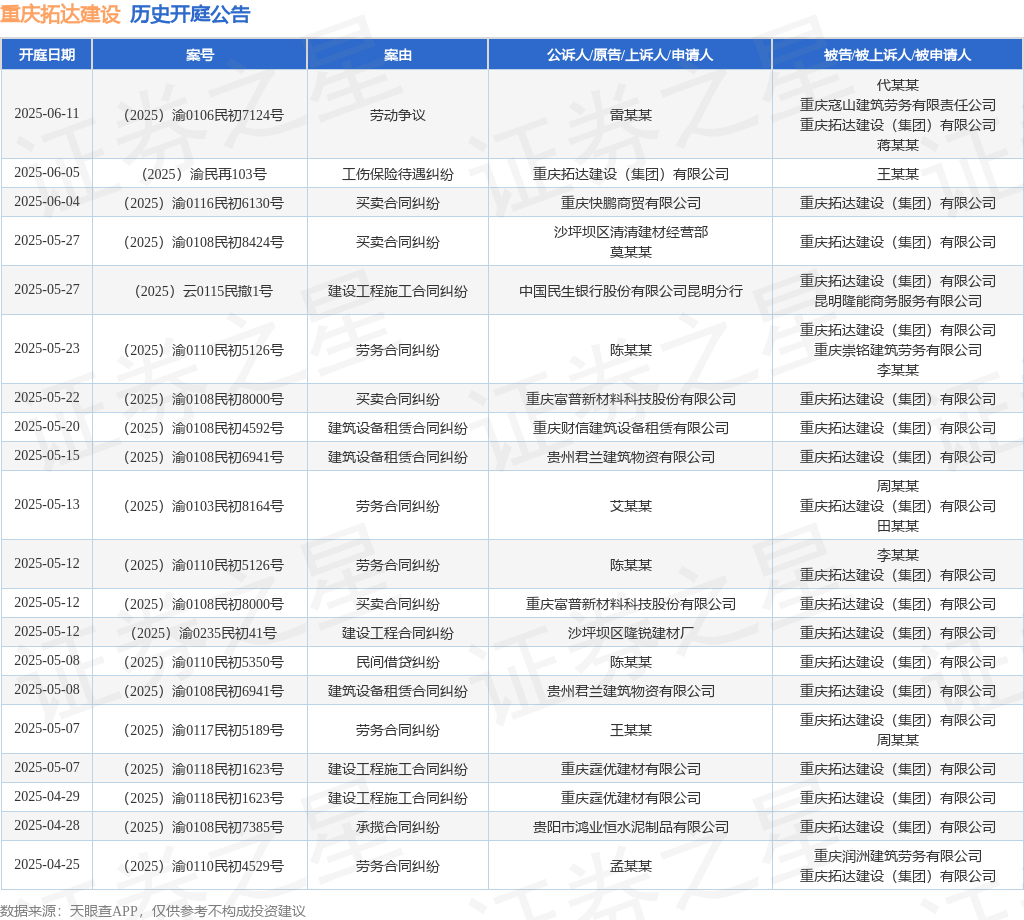
Task: Select plaintiff 孟某某
Action: click(x=631, y=866)
